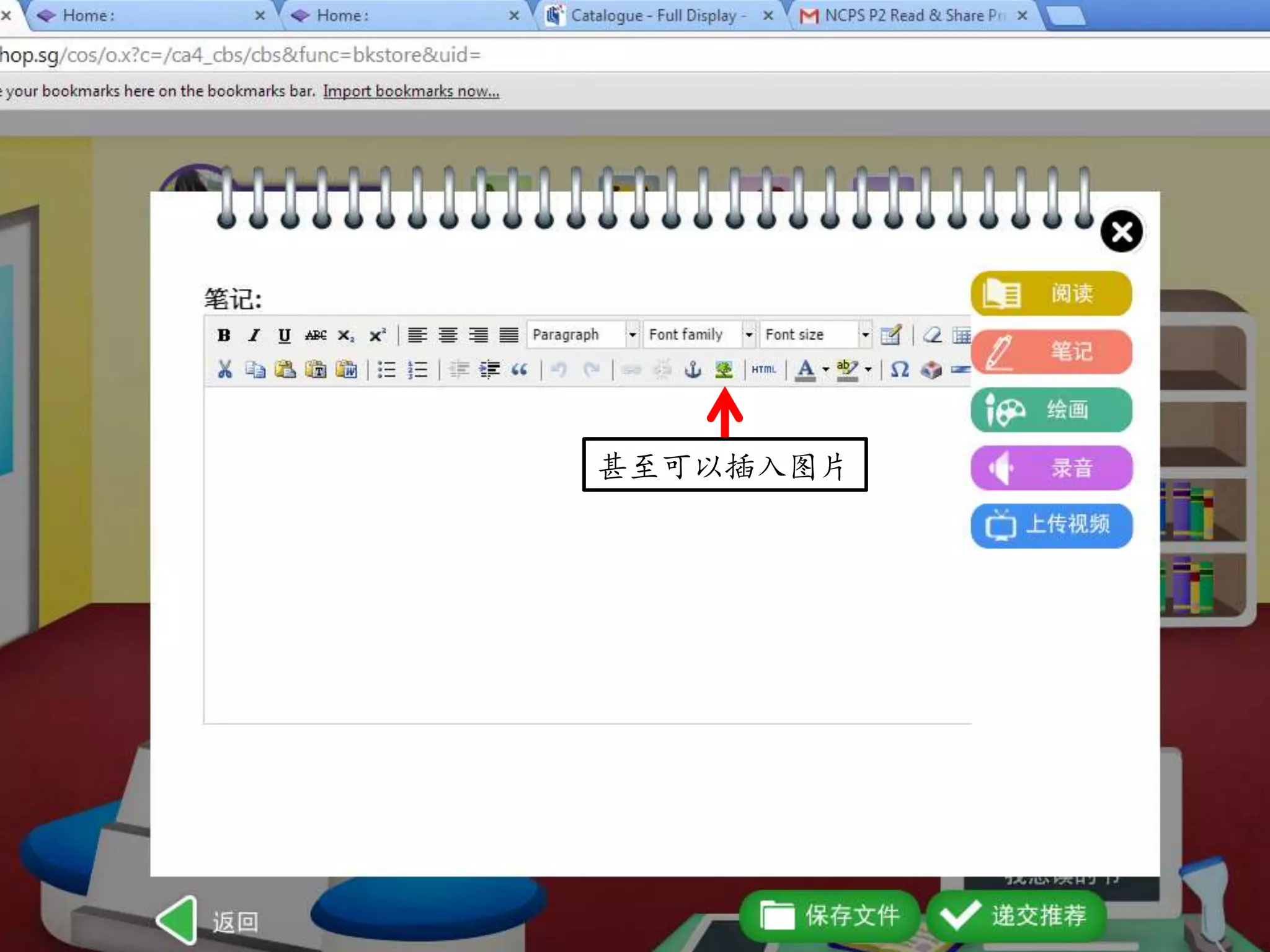Open the 上传视频 upload video section
The width and height of the screenshot is (1270, 952).
[1051, 526]
